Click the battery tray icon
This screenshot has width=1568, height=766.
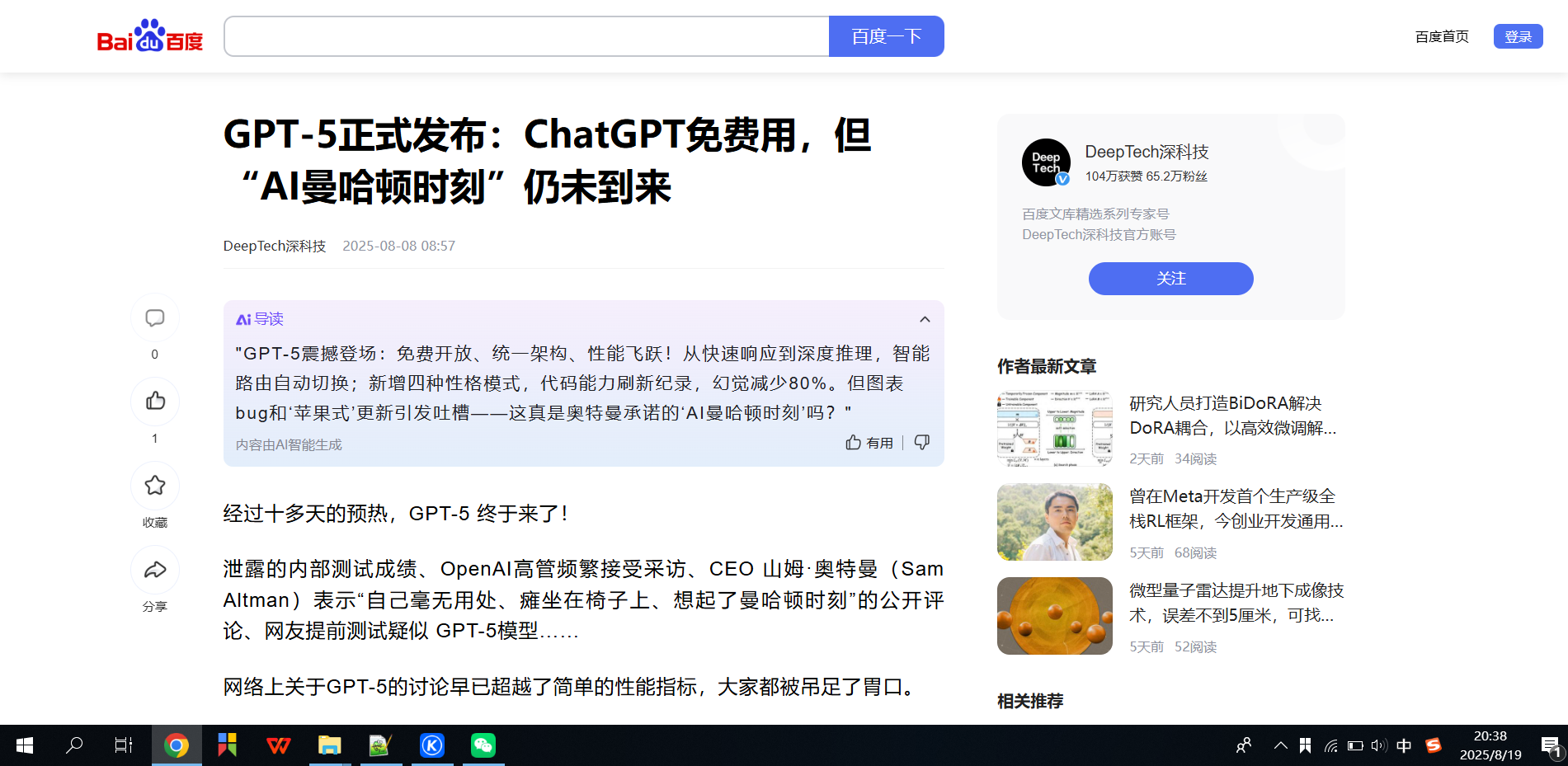coord(1355,745)
